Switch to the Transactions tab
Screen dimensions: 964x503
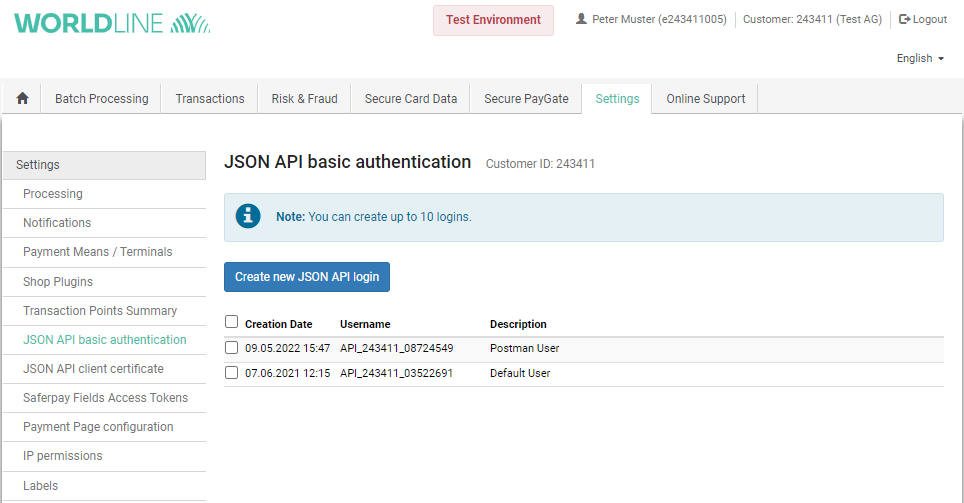coord(210,99)
